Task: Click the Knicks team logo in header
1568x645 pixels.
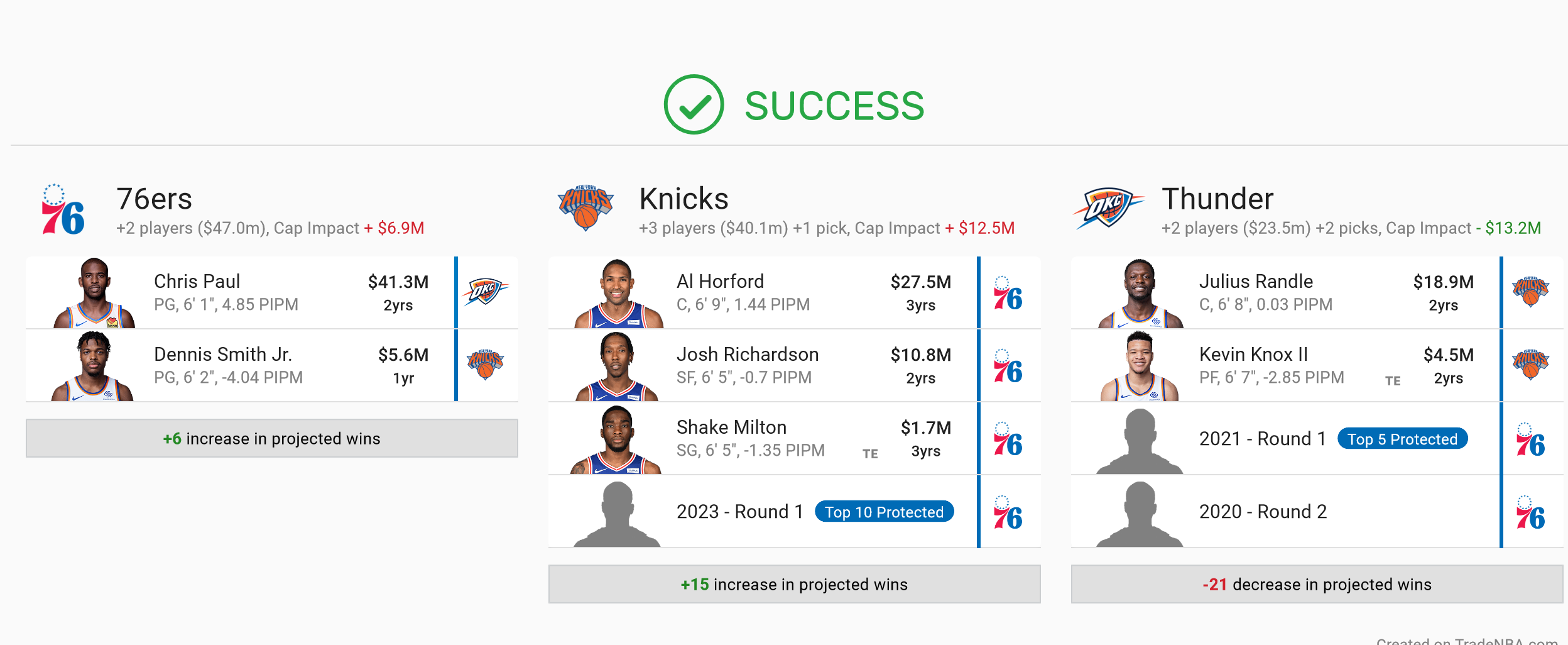Action: coord(585,208)
